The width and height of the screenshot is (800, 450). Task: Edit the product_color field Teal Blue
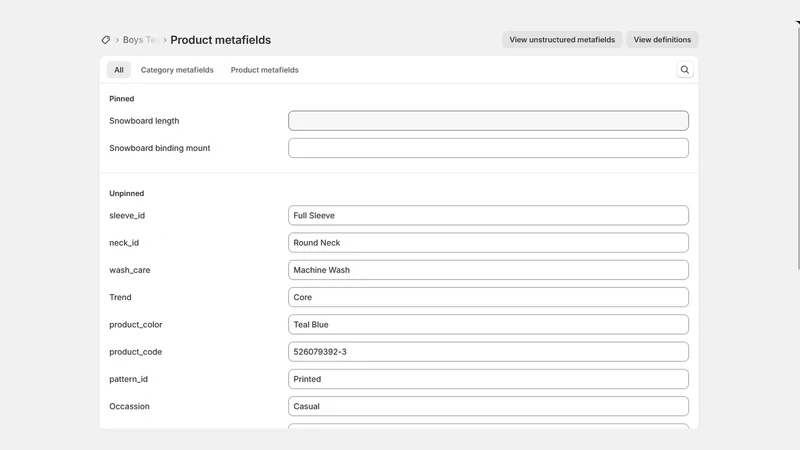(x=488, y=324)
